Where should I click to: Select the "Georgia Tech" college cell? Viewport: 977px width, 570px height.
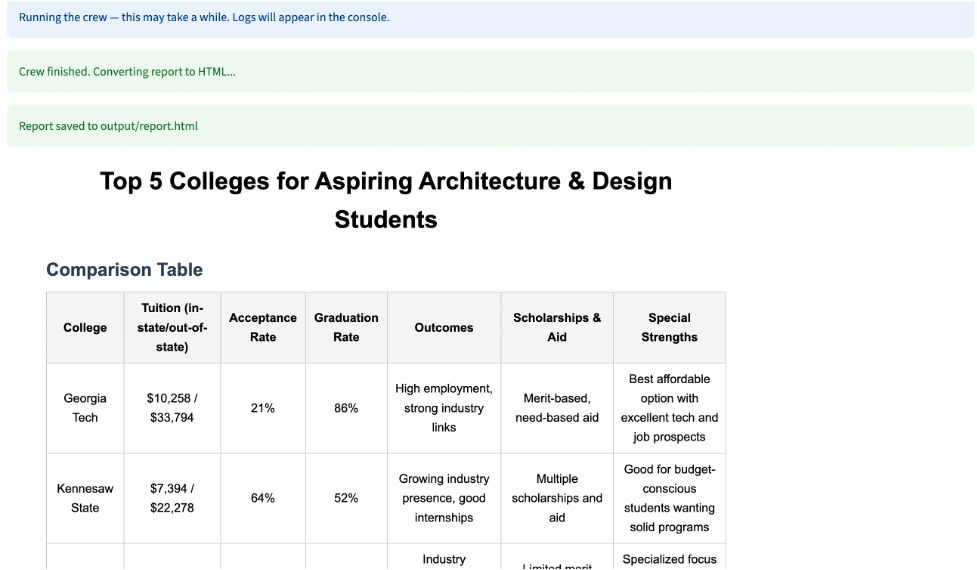pyautogui.click(x=85, y=408)
